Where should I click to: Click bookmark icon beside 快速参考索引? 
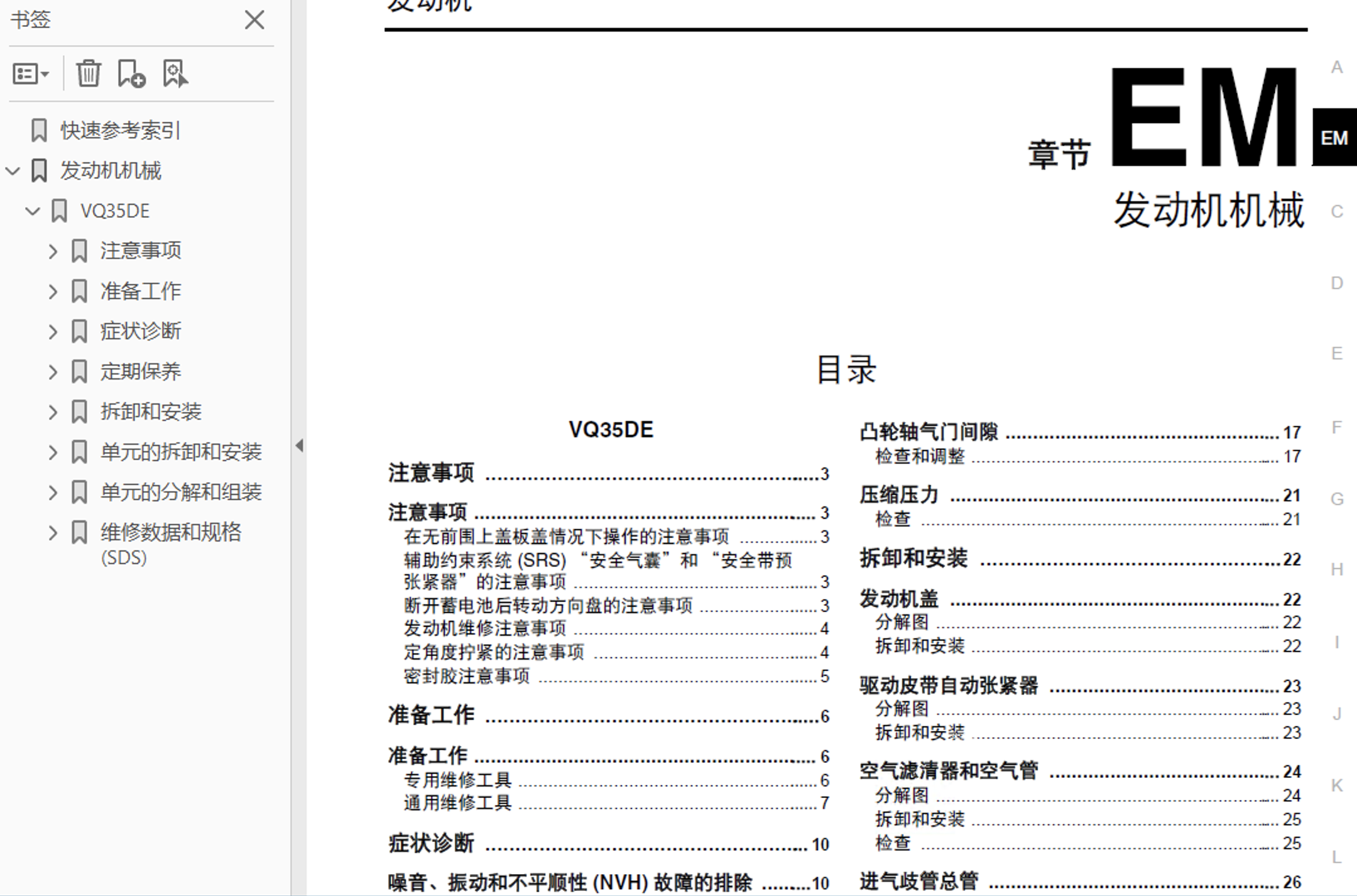pyautogui.click(x=39, y=131)
